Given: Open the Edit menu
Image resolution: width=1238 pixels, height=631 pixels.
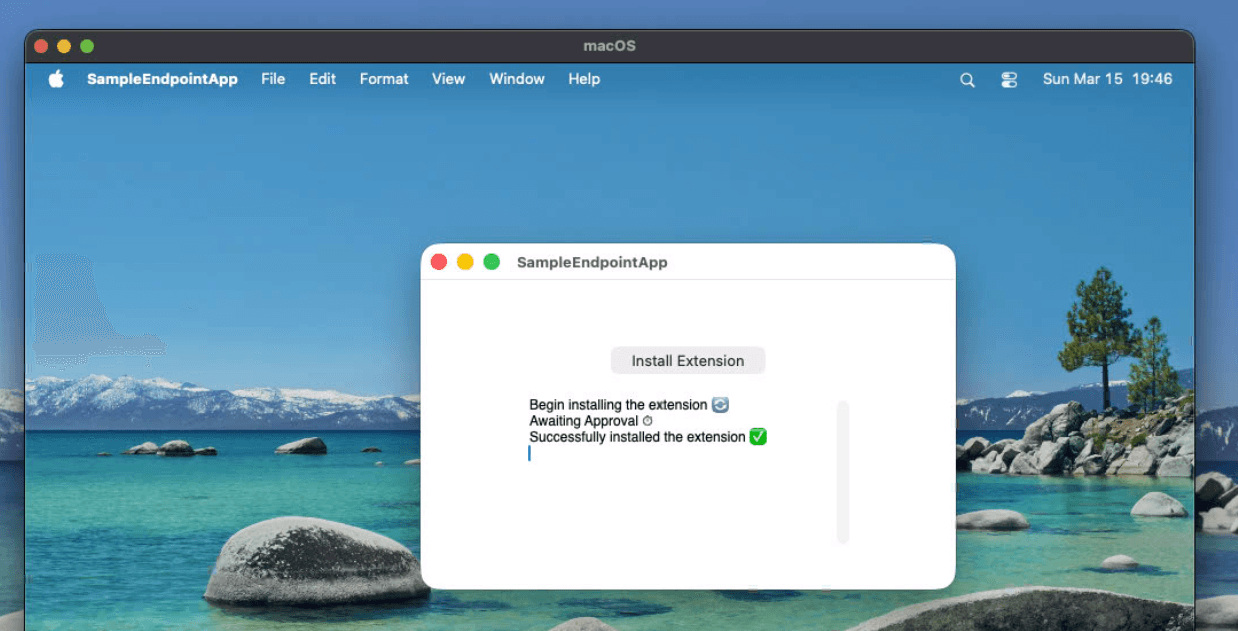Looking at the screenshot, I should pyautogui.click(x=322, y=79).
